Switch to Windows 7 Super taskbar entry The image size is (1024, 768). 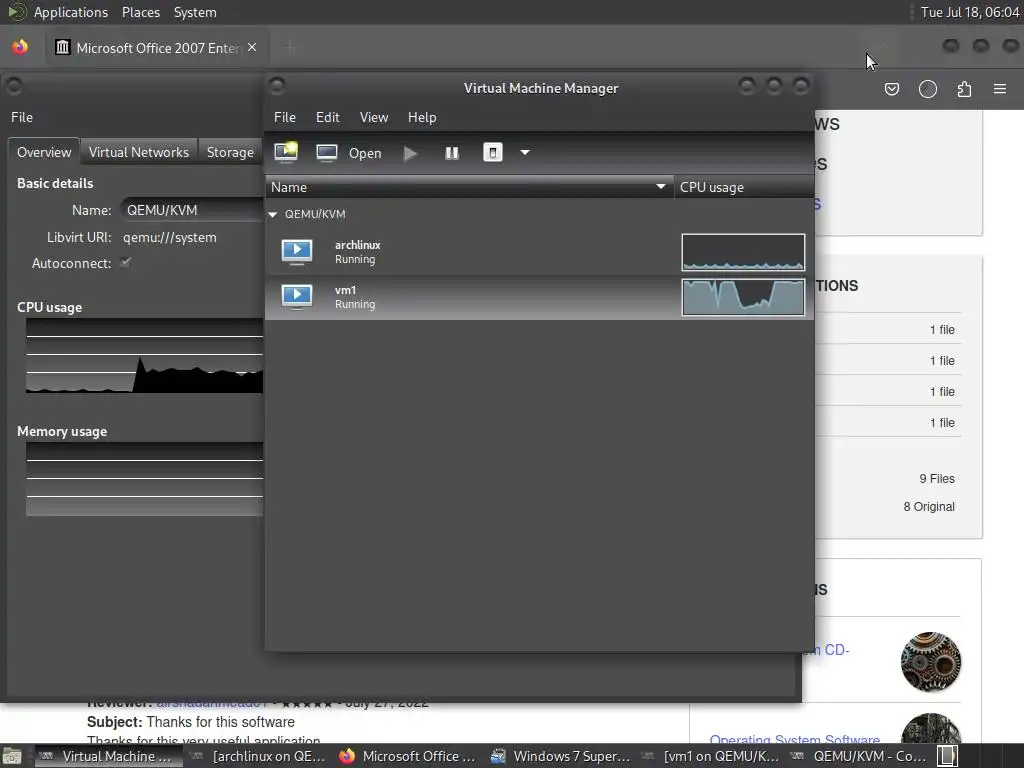tap(560, 756)
